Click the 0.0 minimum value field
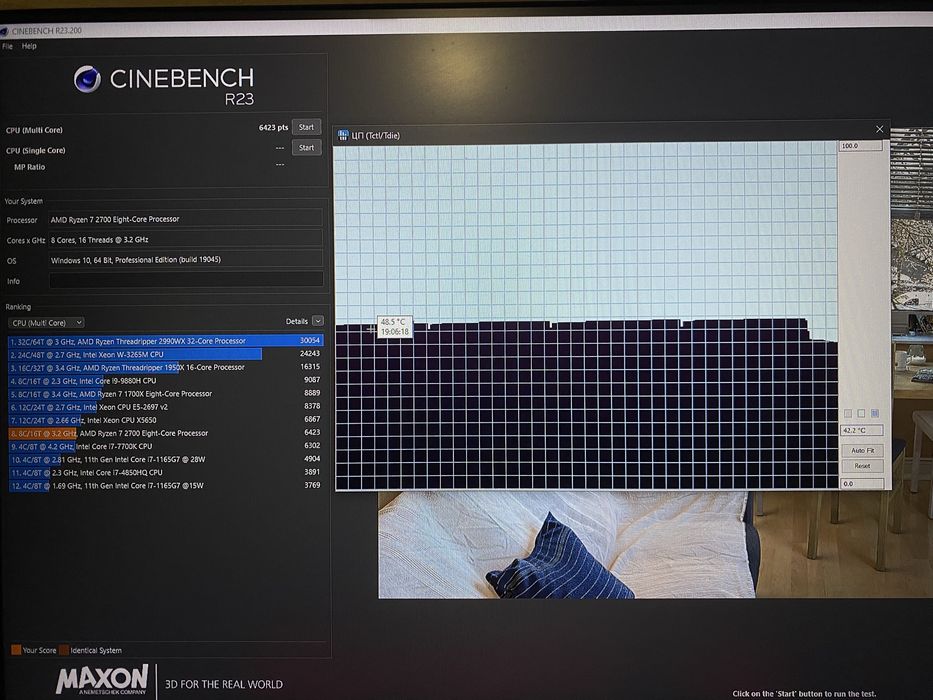933x700 pixels. (862, 484)
